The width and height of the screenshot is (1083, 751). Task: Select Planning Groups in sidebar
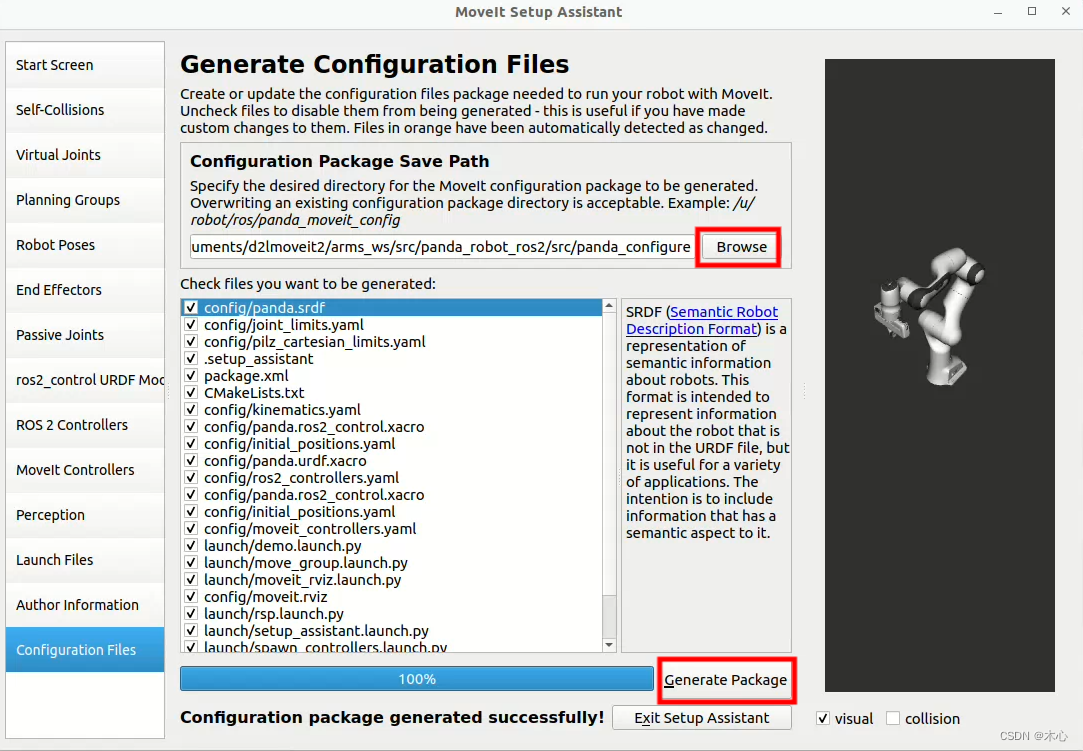[x=85, y=200]
